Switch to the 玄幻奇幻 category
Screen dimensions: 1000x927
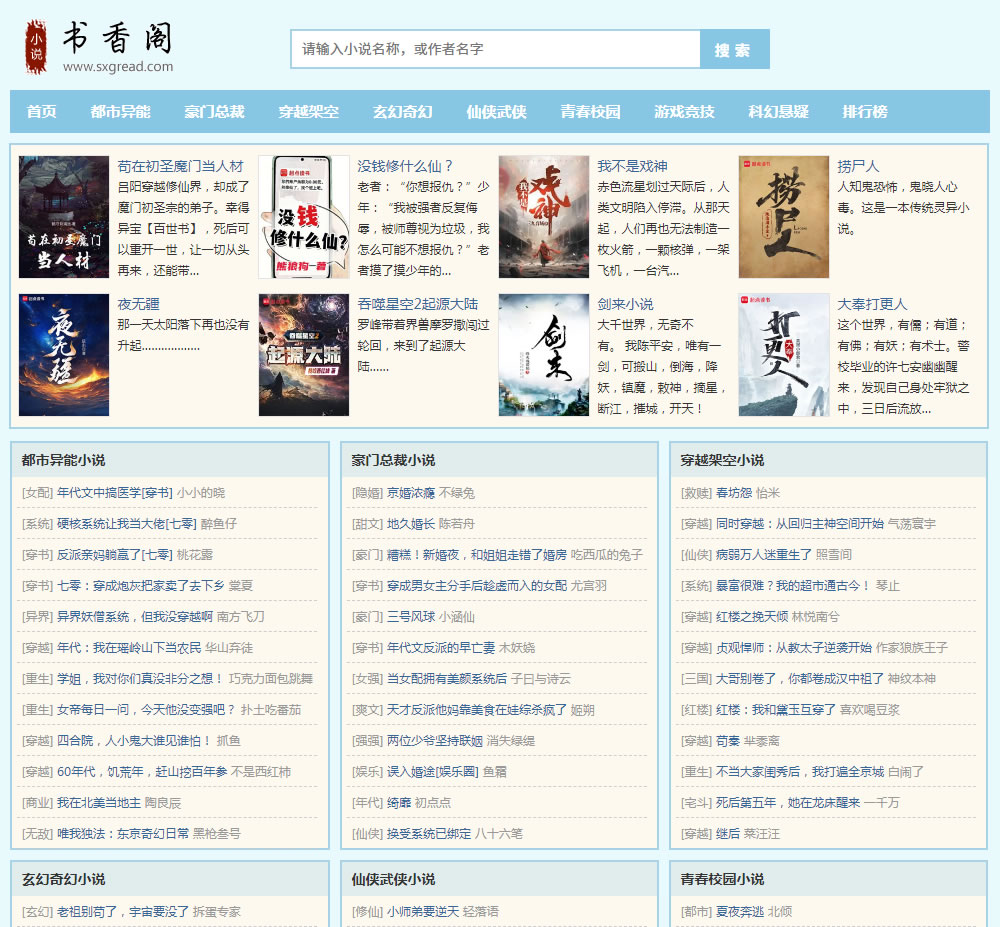point(402,112)
